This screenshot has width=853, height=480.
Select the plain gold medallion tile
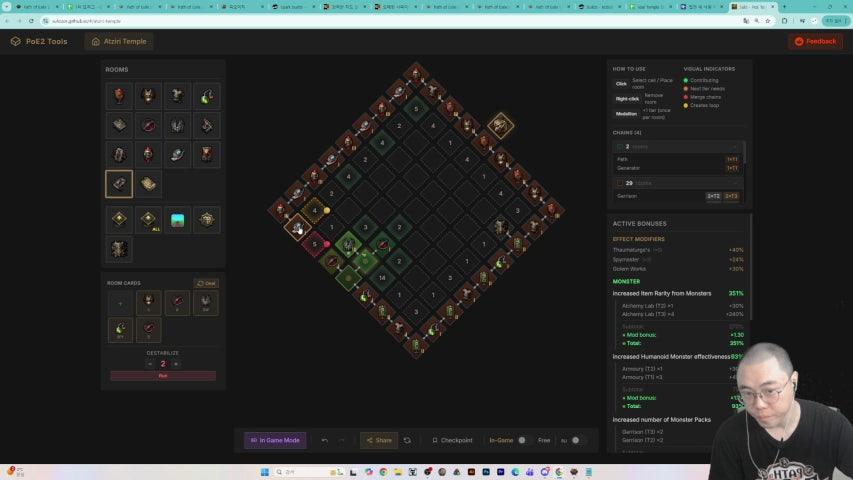tap(119, 220)
